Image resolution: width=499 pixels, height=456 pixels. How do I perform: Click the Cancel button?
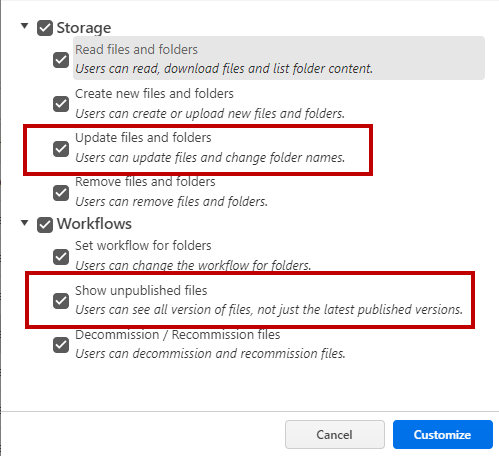click(335, 434)
